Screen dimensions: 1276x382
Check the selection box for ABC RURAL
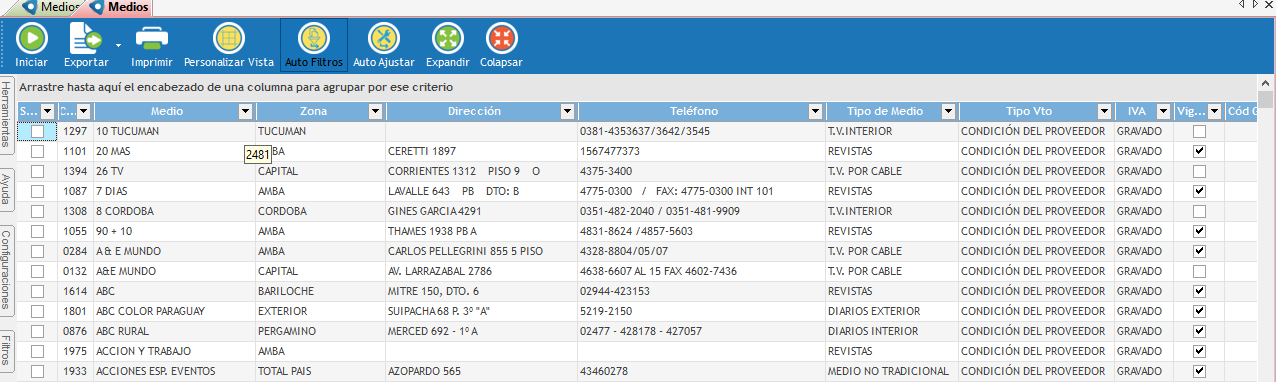(x=37, y=331)
